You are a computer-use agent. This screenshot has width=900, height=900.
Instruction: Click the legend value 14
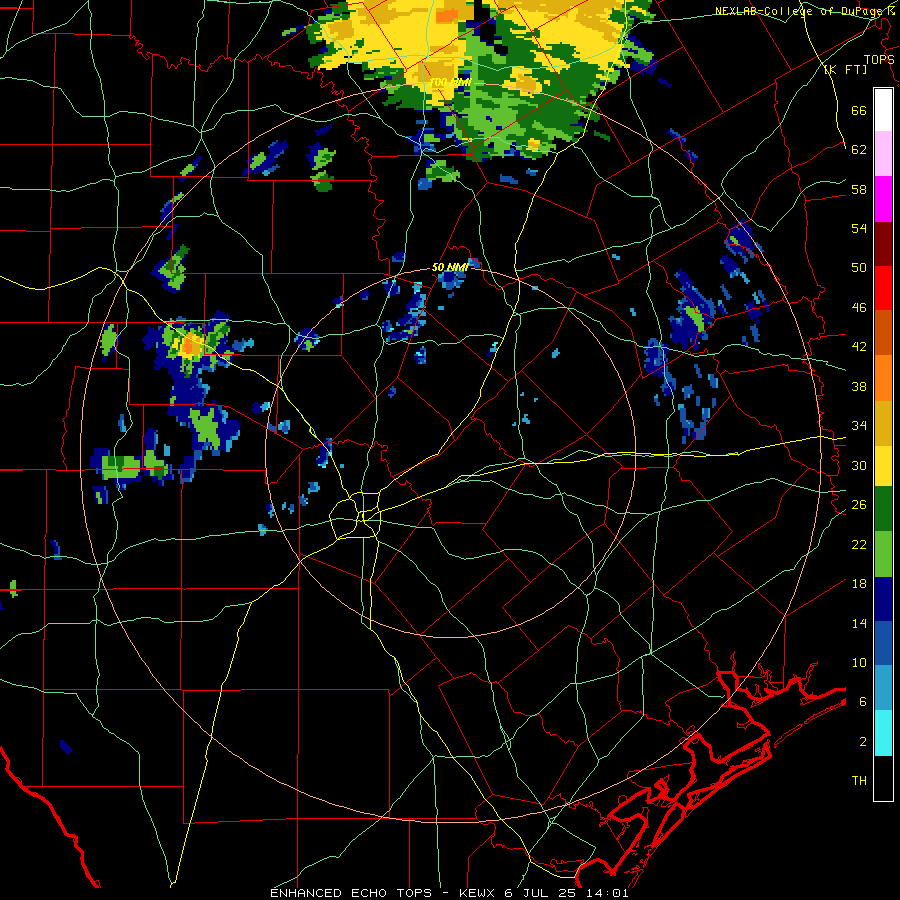coord(859,623)
